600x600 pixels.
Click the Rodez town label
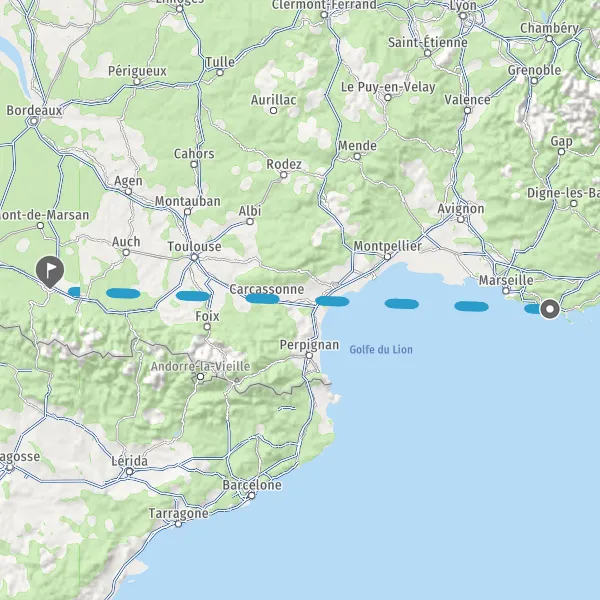tap(284, 164)
